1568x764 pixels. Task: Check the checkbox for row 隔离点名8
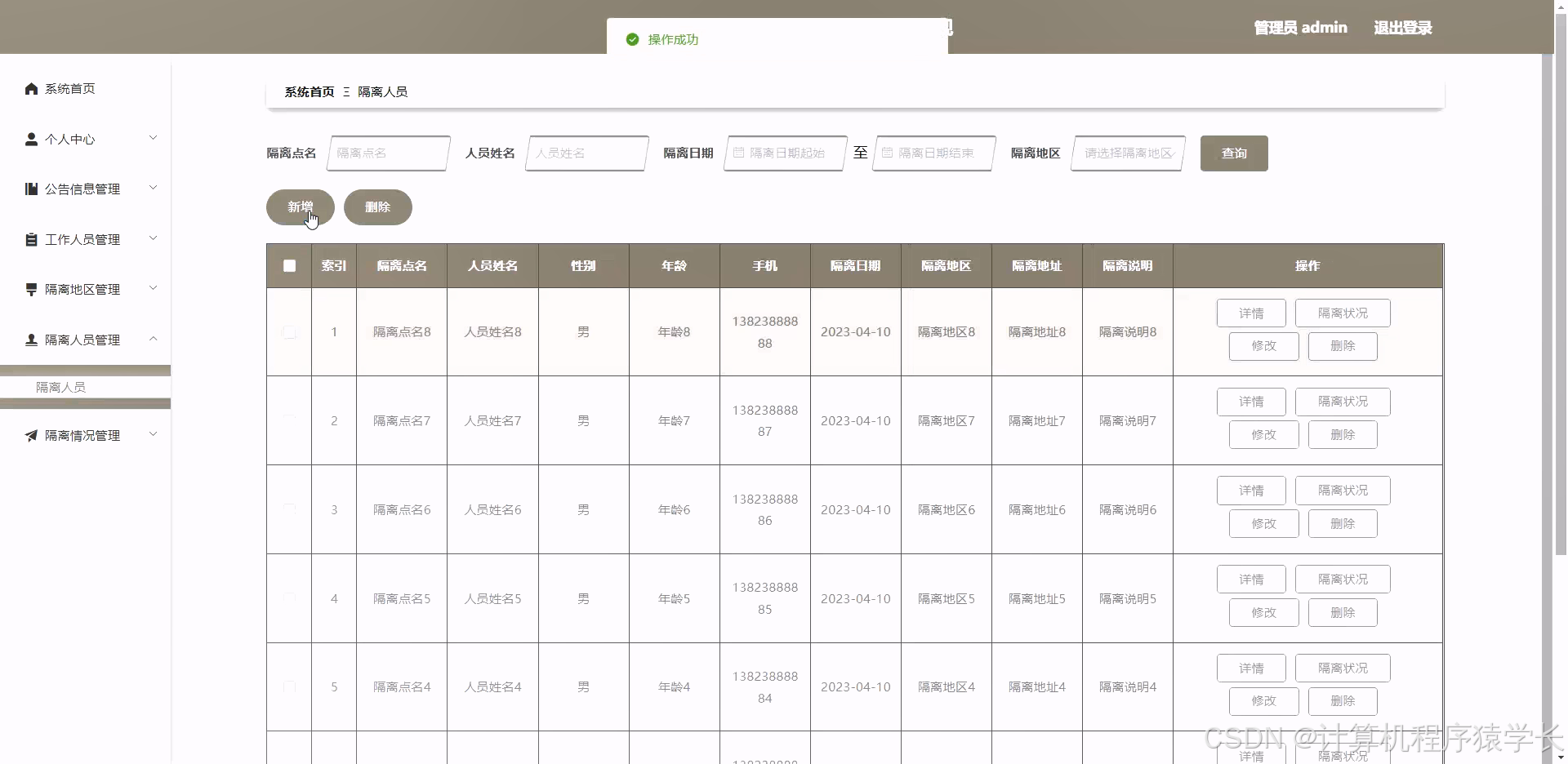pyautogui.click(x=289, y=332)
